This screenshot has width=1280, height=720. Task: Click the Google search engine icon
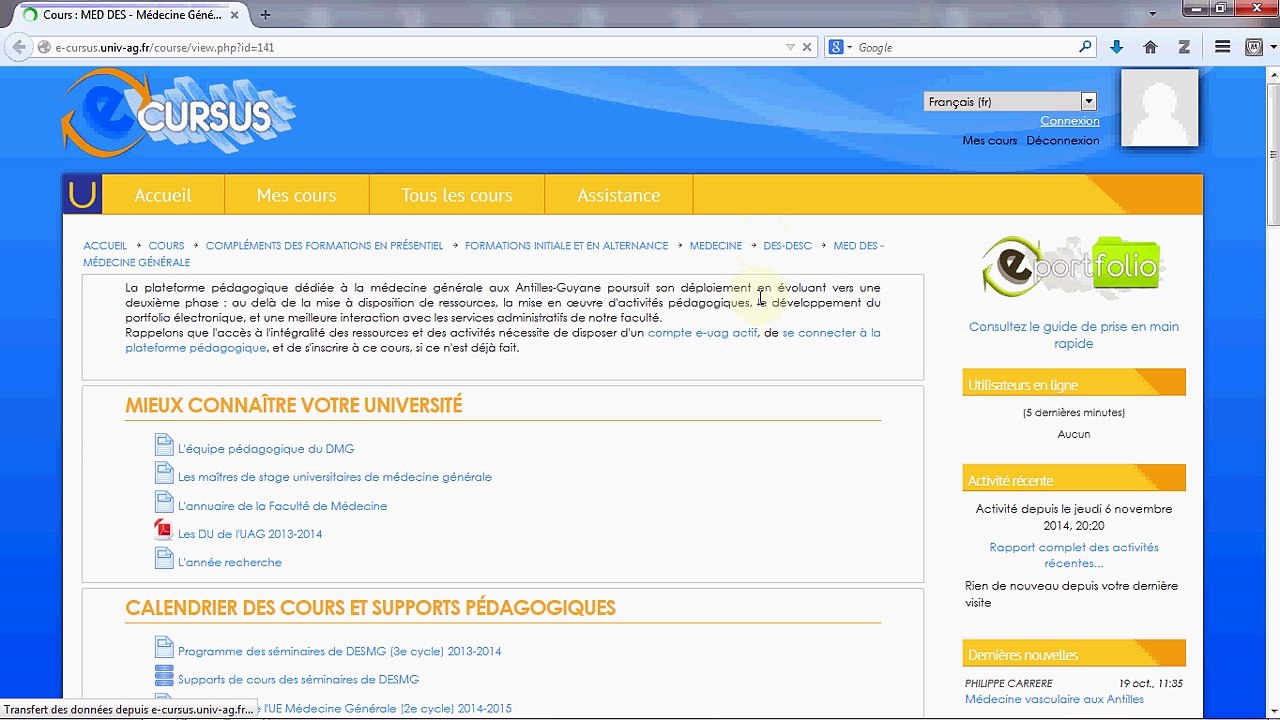point(835,47)
